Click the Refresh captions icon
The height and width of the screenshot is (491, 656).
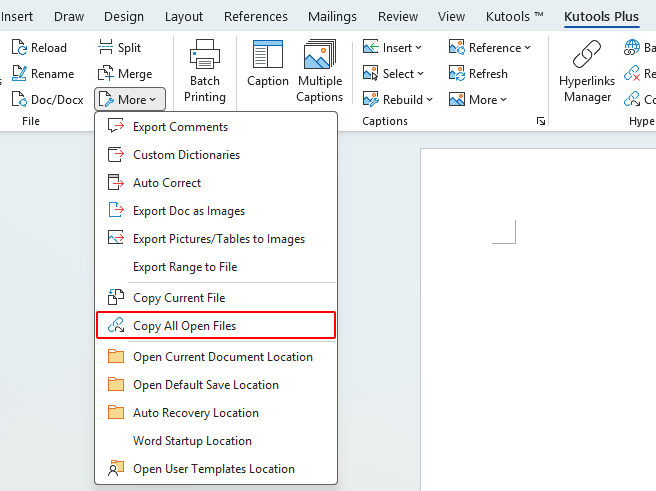tap(456, 74)
